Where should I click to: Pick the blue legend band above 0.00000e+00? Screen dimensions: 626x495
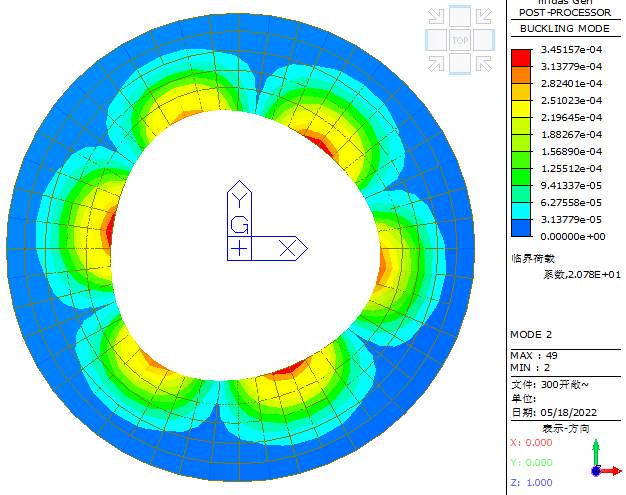[x=521, y=228]
